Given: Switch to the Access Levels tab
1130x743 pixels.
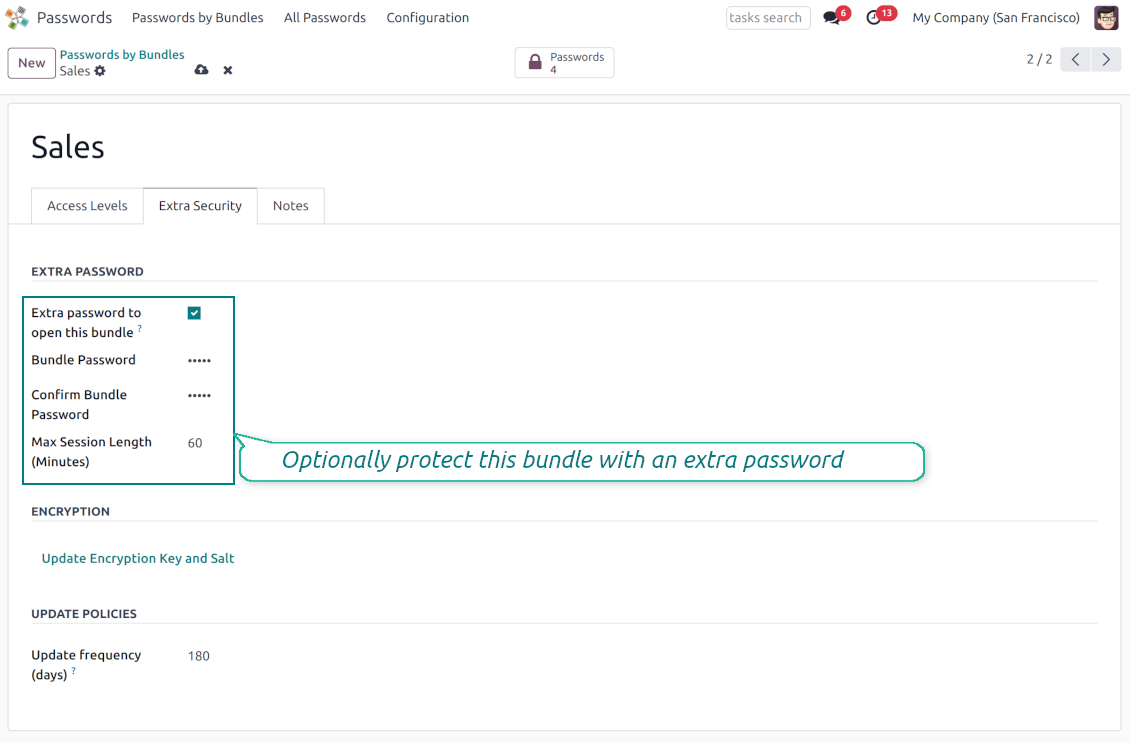Looking at the screenshot, I should pos(87,206).
